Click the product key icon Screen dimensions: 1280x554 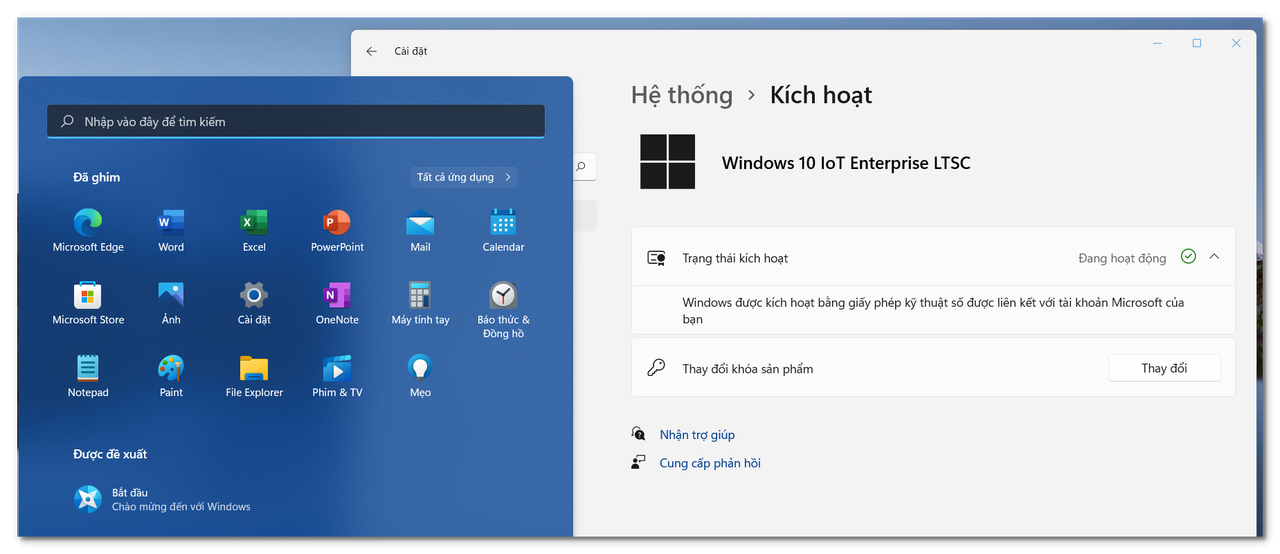point(656,368)
